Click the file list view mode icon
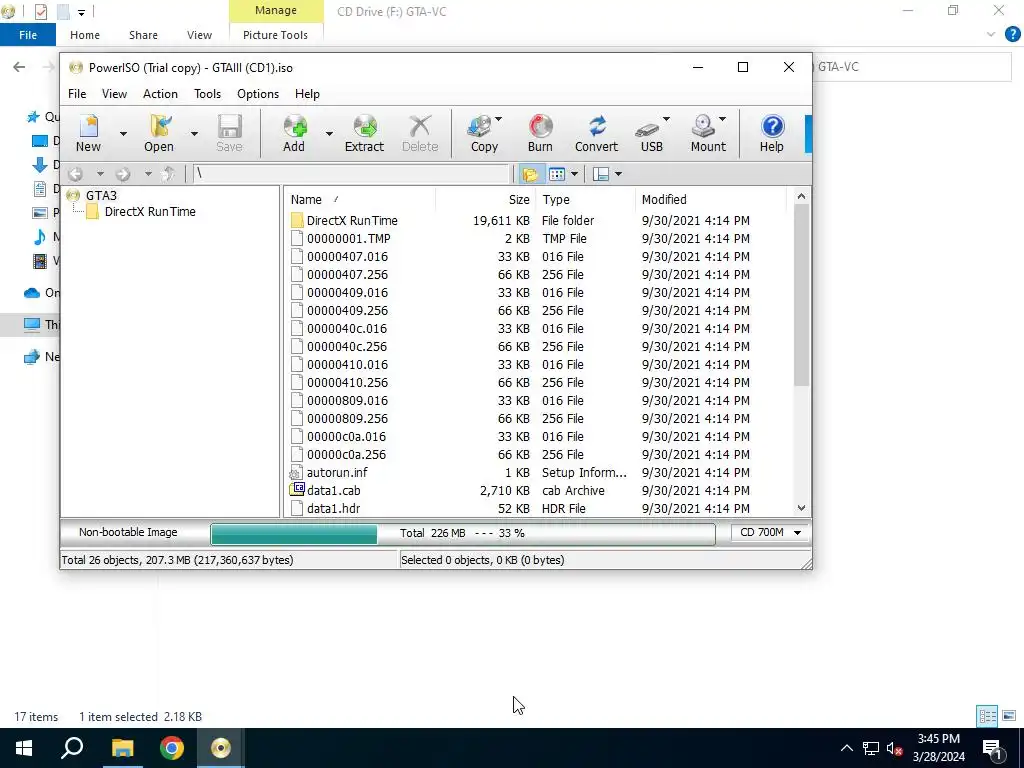 (x=556, y=174)
